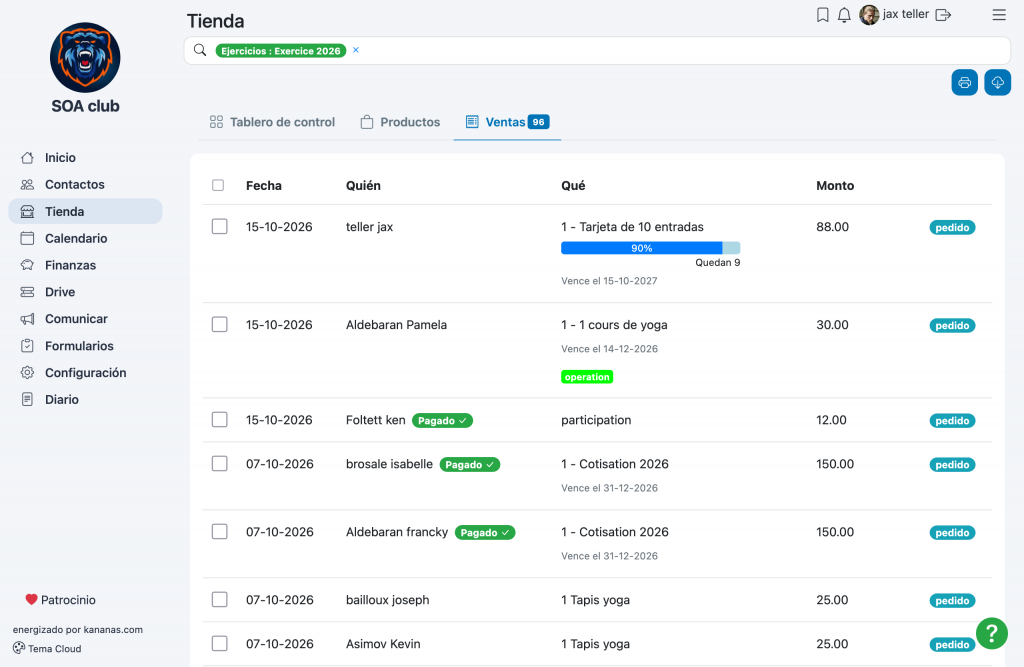Click the Formularios clipboard icon

point(27,346)
